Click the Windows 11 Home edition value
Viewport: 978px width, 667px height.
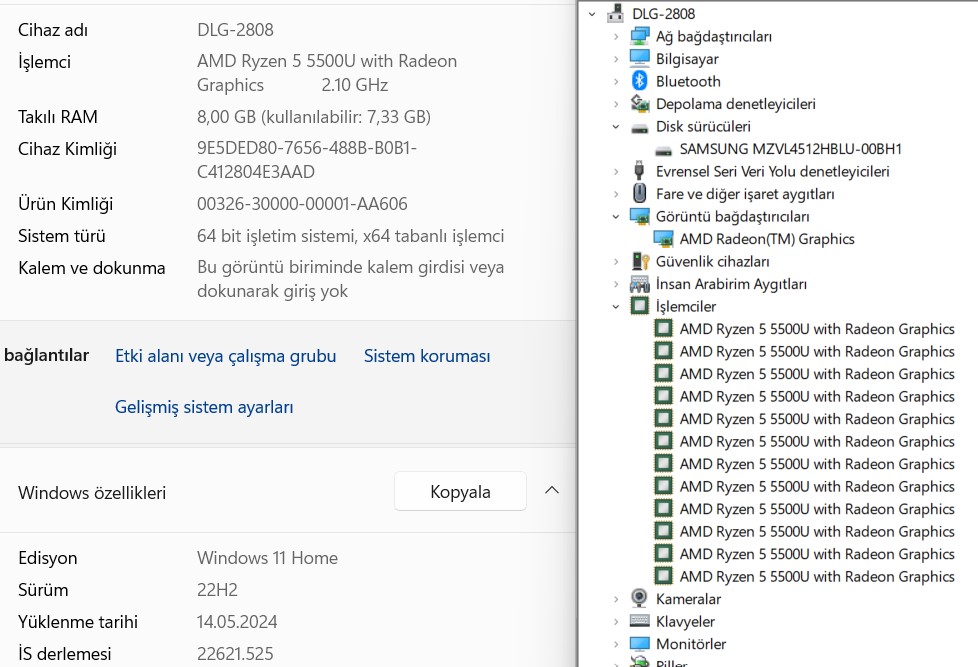pos(267,558)
